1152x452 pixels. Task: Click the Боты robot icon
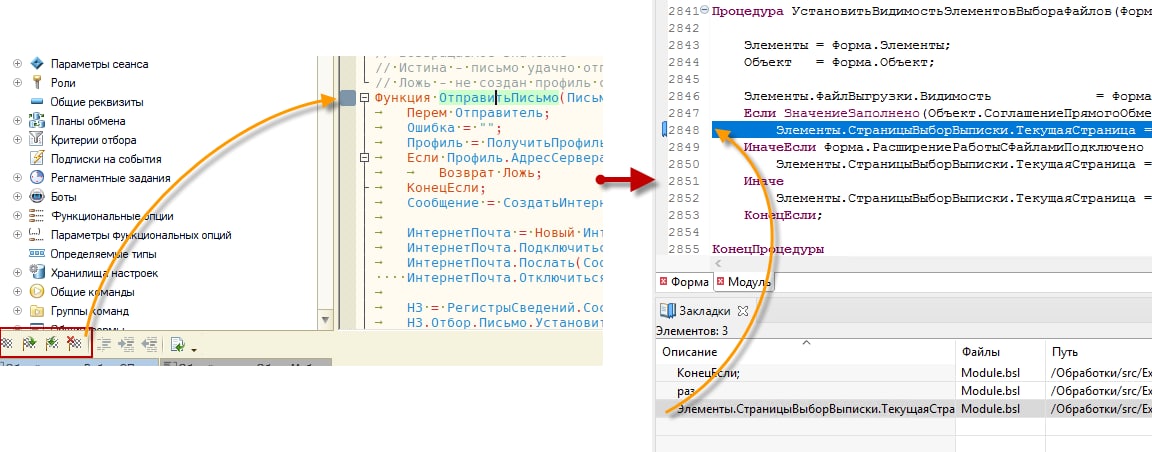(x=37, y=197)
